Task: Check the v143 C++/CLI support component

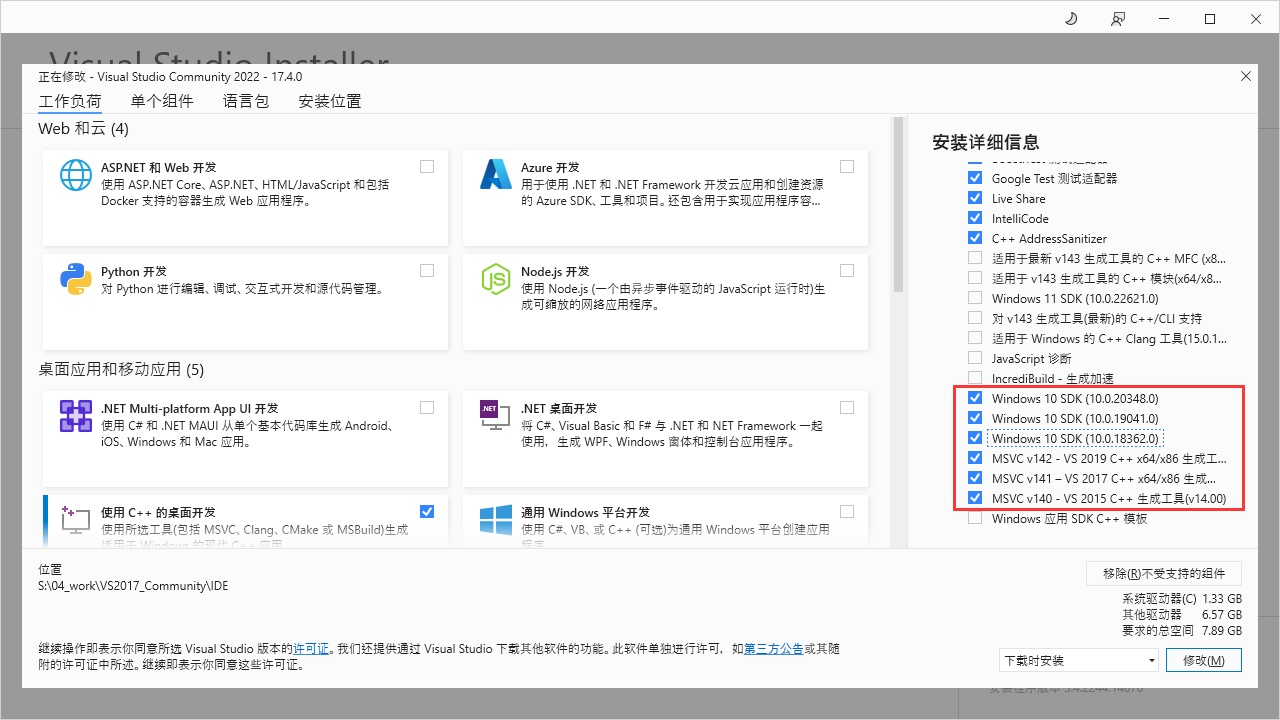Action: [x=975, y=318]
